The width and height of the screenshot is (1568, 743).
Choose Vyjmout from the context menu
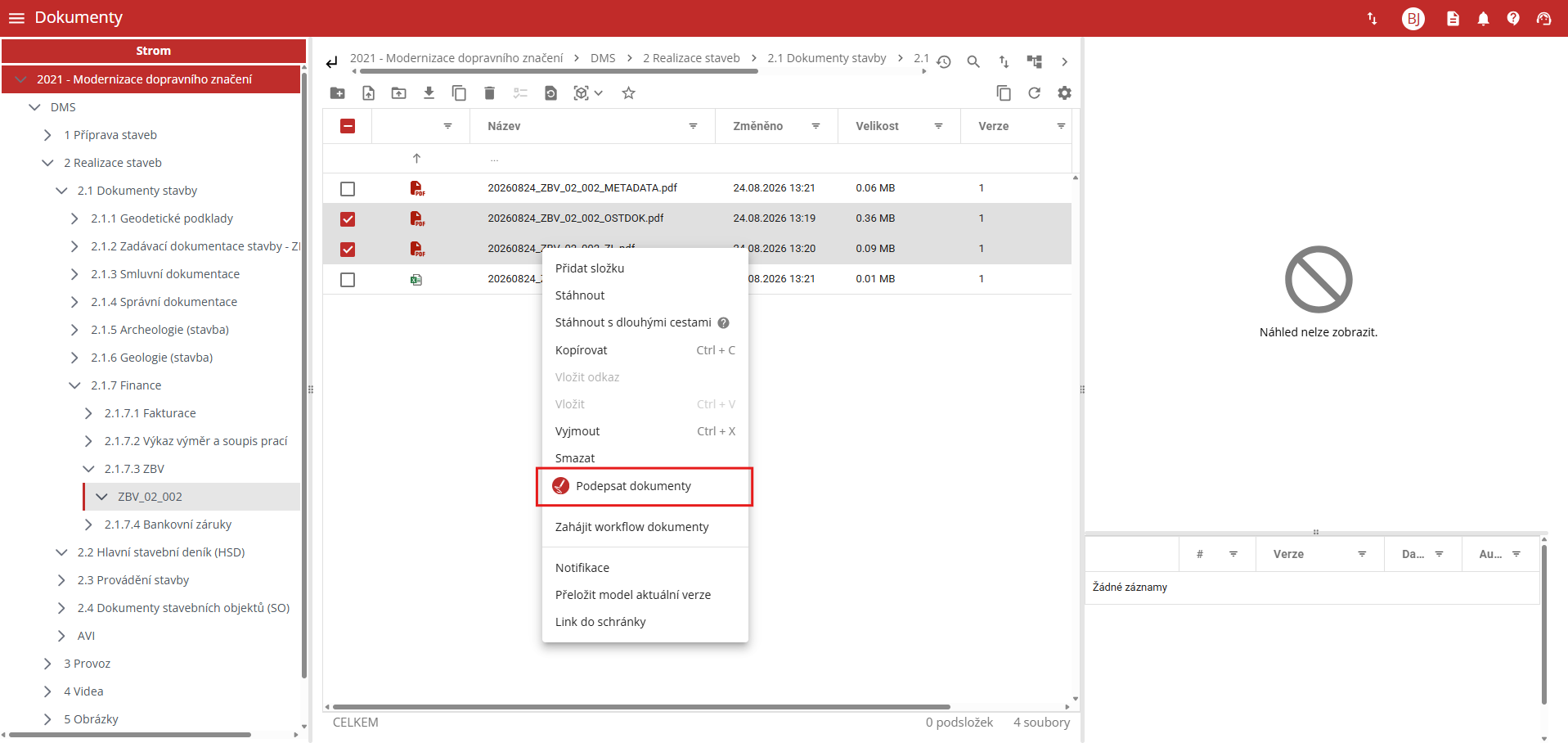pos(645,431)
